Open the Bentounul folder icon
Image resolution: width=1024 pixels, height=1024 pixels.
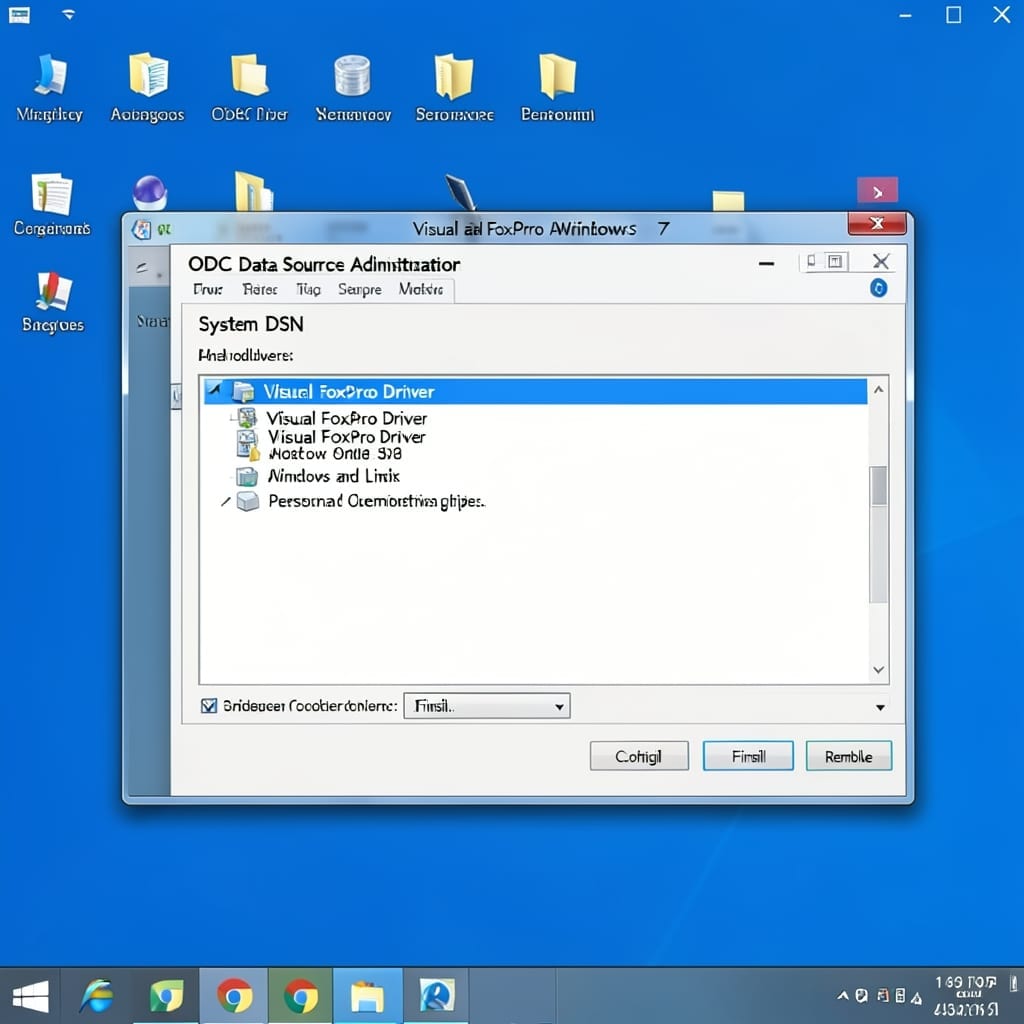557,88
